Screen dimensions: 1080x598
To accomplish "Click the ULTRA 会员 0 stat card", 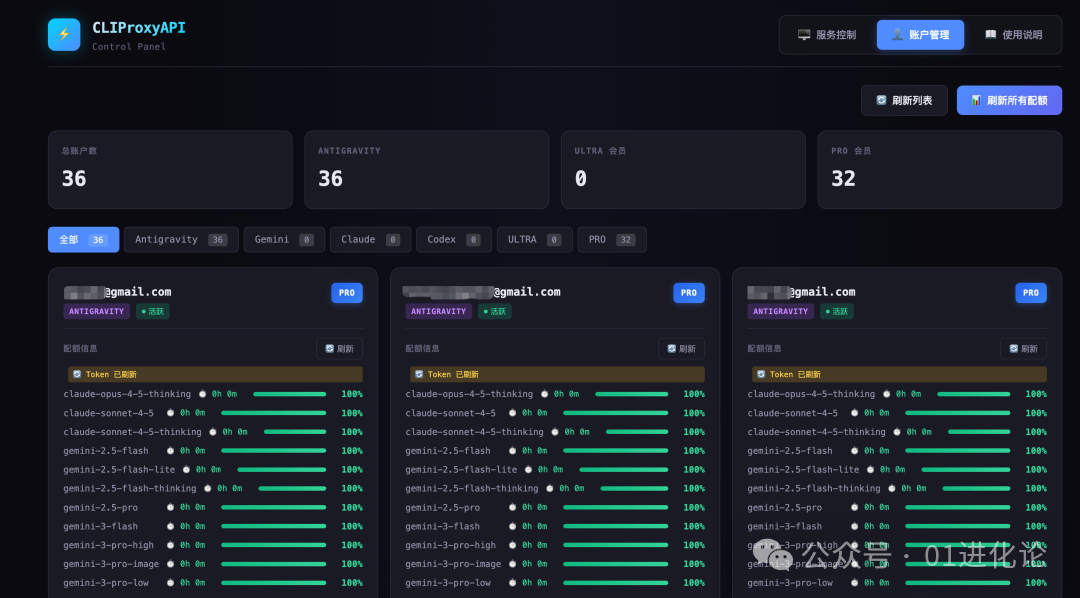I will [x=683, y=169].
